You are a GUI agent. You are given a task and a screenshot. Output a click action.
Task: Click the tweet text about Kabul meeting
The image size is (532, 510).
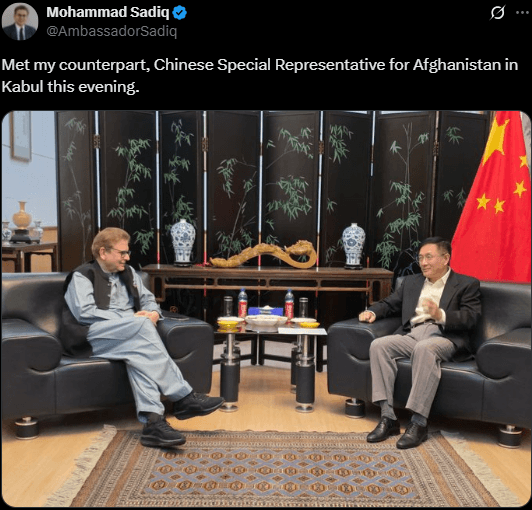click(260, 76)
